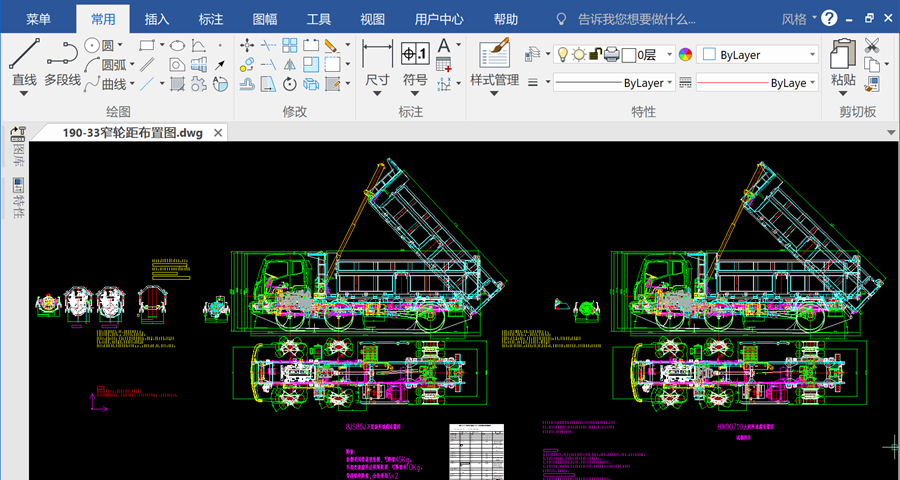Image resolution: width=900 pixels, height=480 pixels.
Task: Choose the 圆弧 arc tool
Action: tap(106, 64)
